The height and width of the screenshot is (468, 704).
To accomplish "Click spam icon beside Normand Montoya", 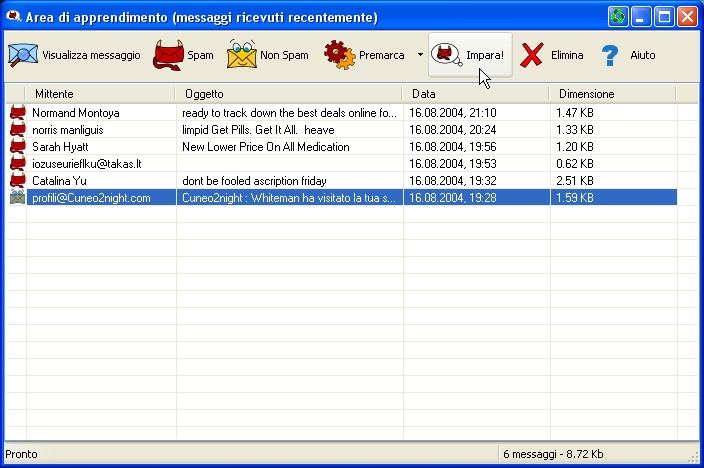I will [x=17, y=113].
